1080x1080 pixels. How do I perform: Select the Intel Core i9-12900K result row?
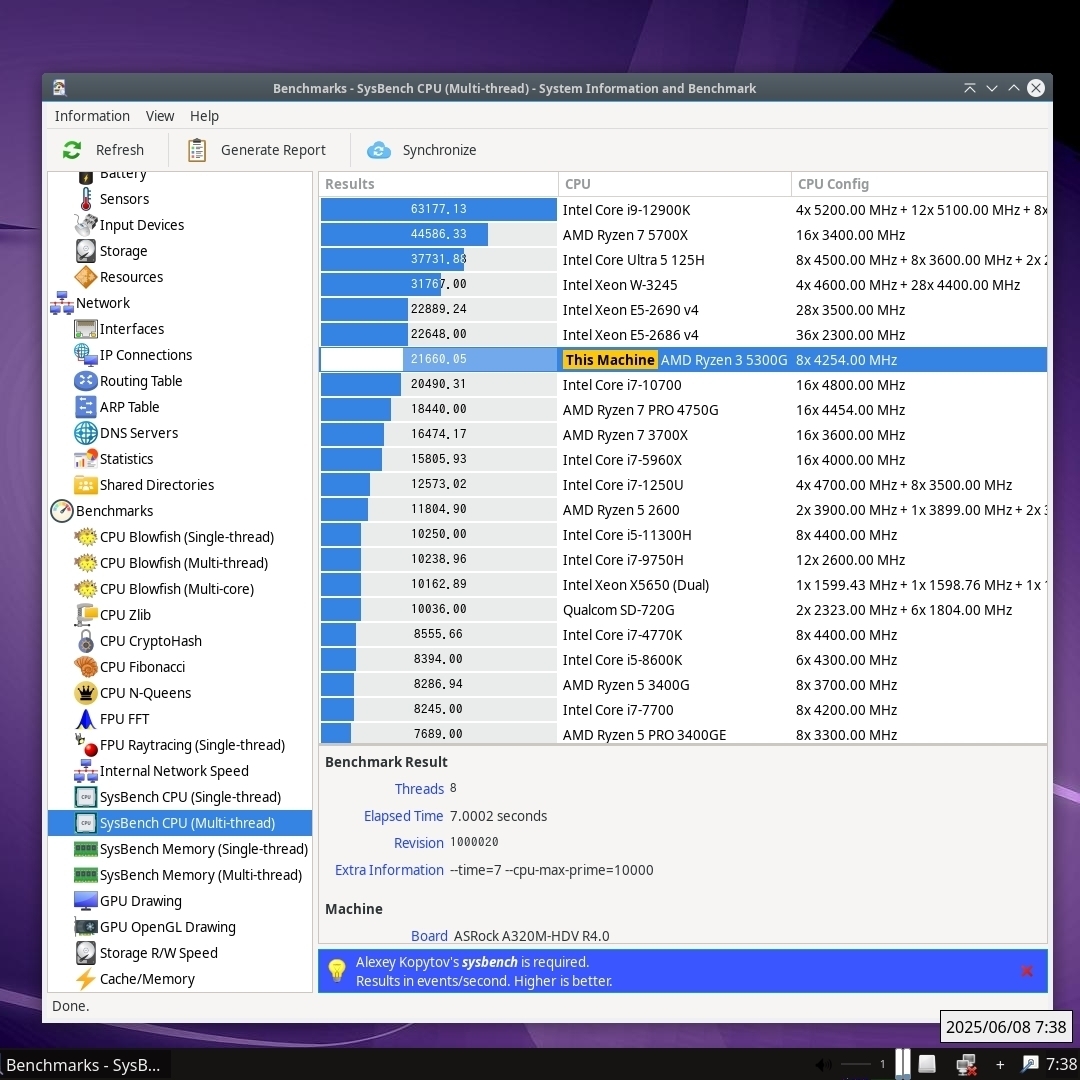click(683, 209)
